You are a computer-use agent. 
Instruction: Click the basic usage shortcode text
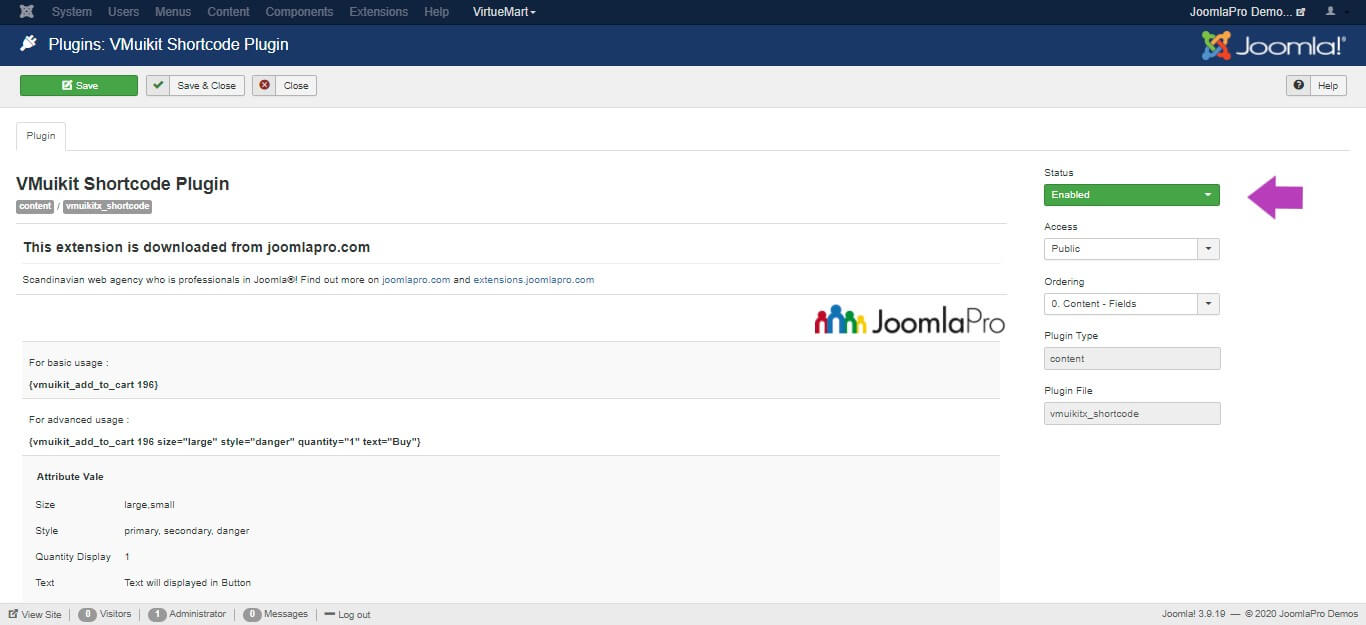pyautogui.click(x=94, y=384)
